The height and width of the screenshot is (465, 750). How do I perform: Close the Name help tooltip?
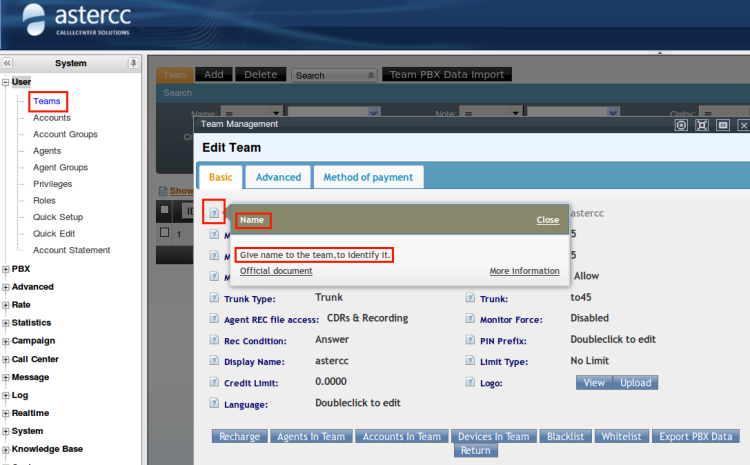[547, 219]
